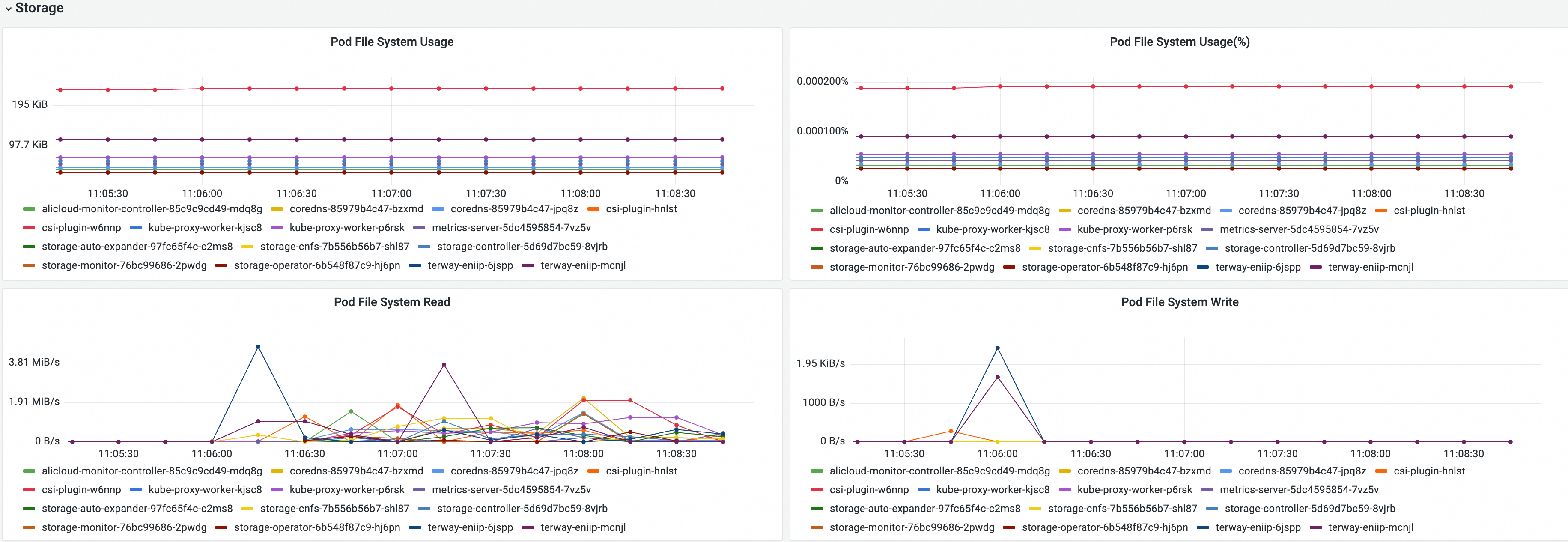Screen dimensions: 1568x542
Task: Click purple terway-eniip-mcnjl swatch in Usage(%) legend
Action: [x=1315, y=268]
